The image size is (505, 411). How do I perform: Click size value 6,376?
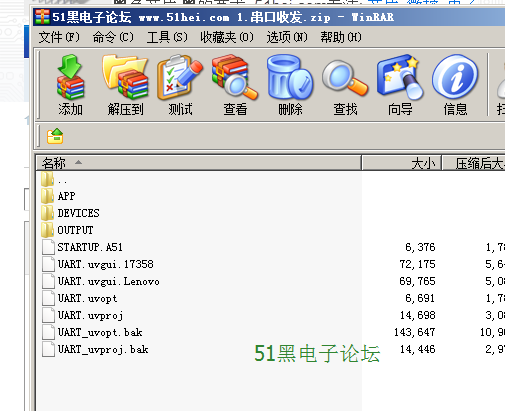(x=420, y=247)
